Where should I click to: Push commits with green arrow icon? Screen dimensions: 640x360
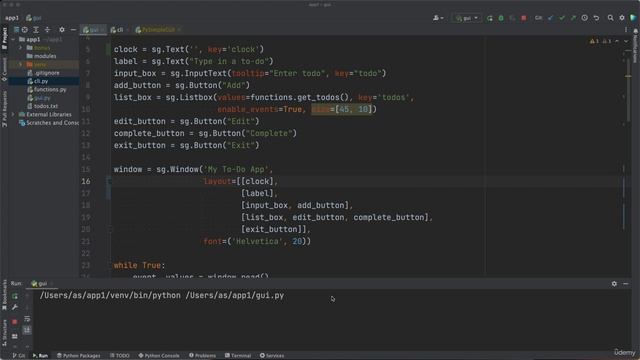(x=573, y=18)
